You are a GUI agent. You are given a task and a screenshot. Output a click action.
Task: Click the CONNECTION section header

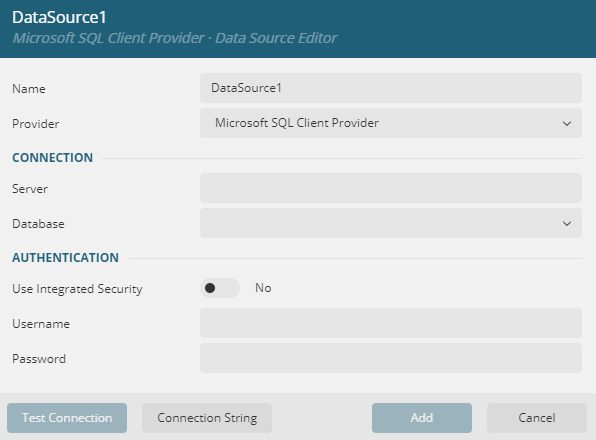coord(52,158)
